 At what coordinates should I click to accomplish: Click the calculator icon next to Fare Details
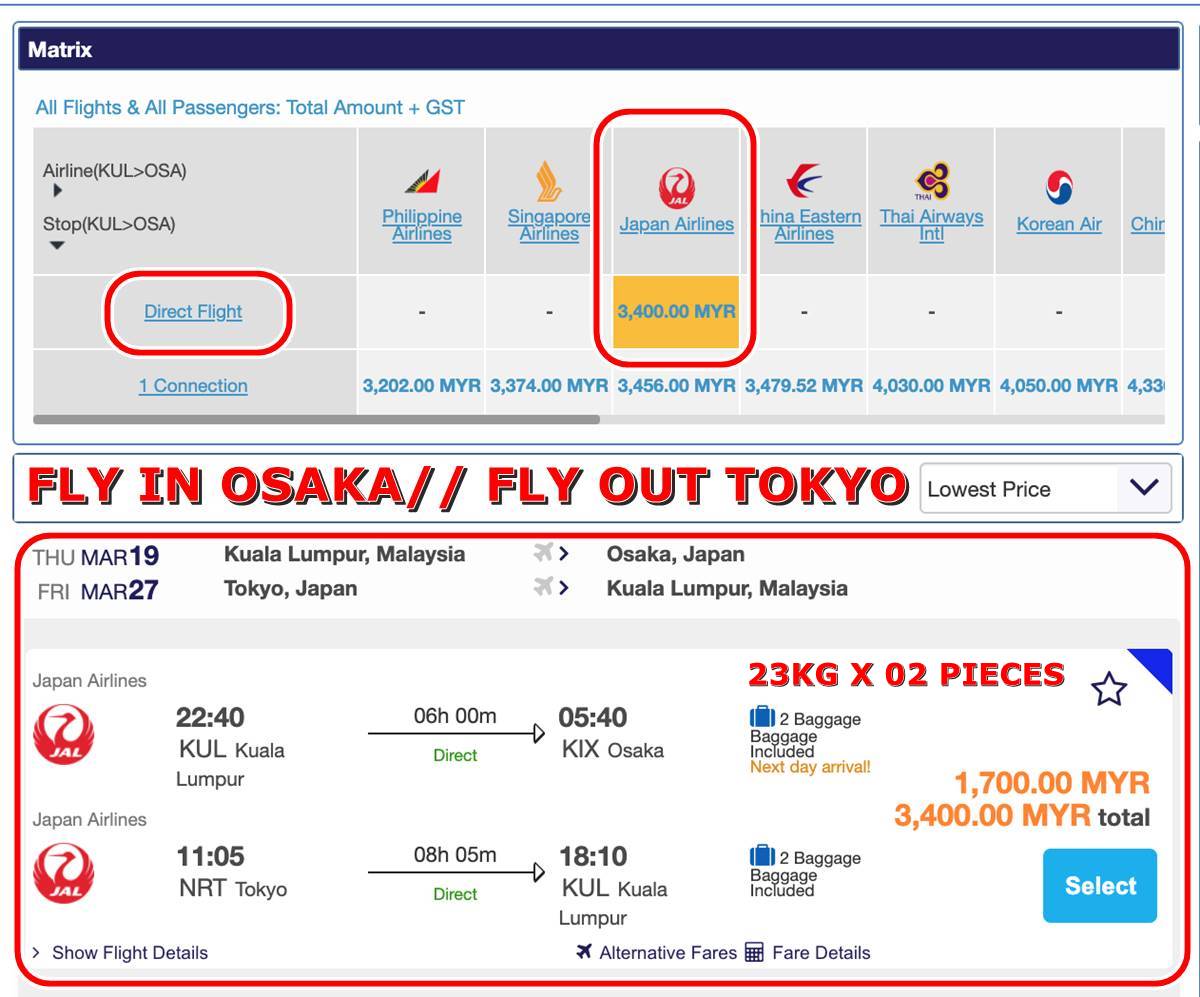755,953
